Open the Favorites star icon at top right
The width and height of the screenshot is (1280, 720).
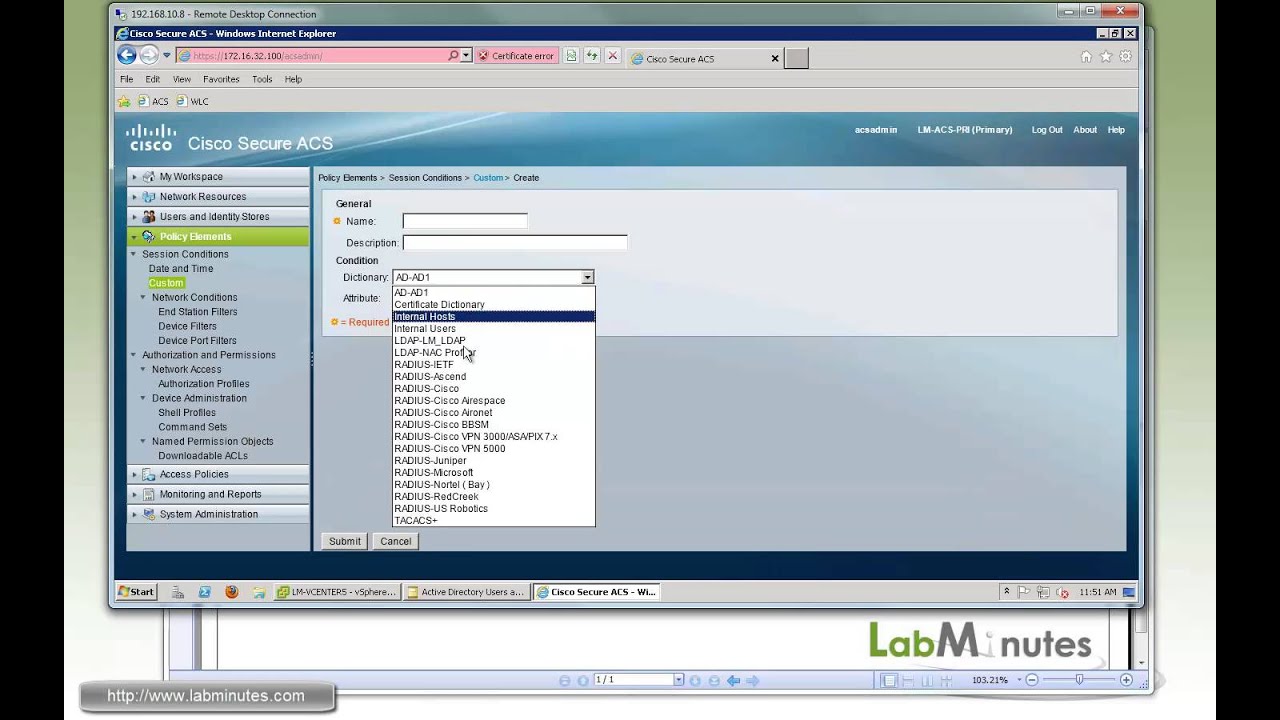[x=1106, y=57]
